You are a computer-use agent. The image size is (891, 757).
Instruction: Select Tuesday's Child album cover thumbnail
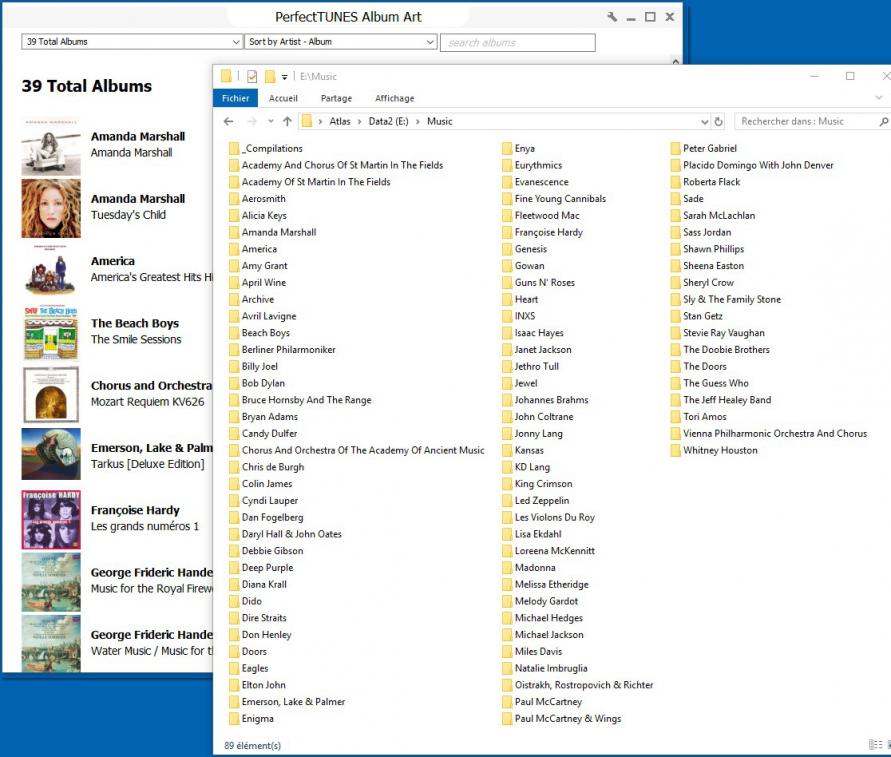(x=51, y=208)
